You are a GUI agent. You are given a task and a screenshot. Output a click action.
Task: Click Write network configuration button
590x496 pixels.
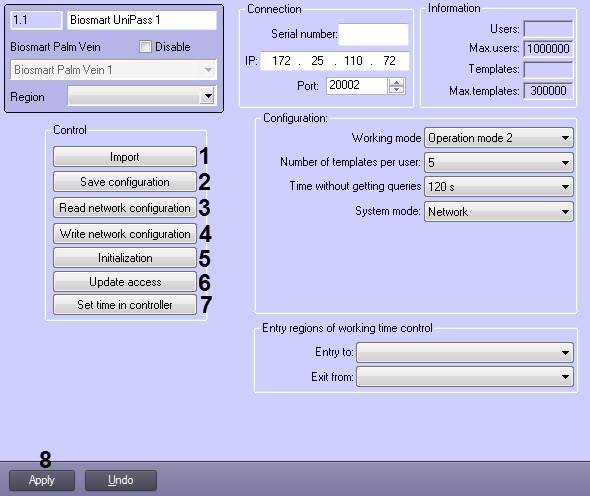125,234
